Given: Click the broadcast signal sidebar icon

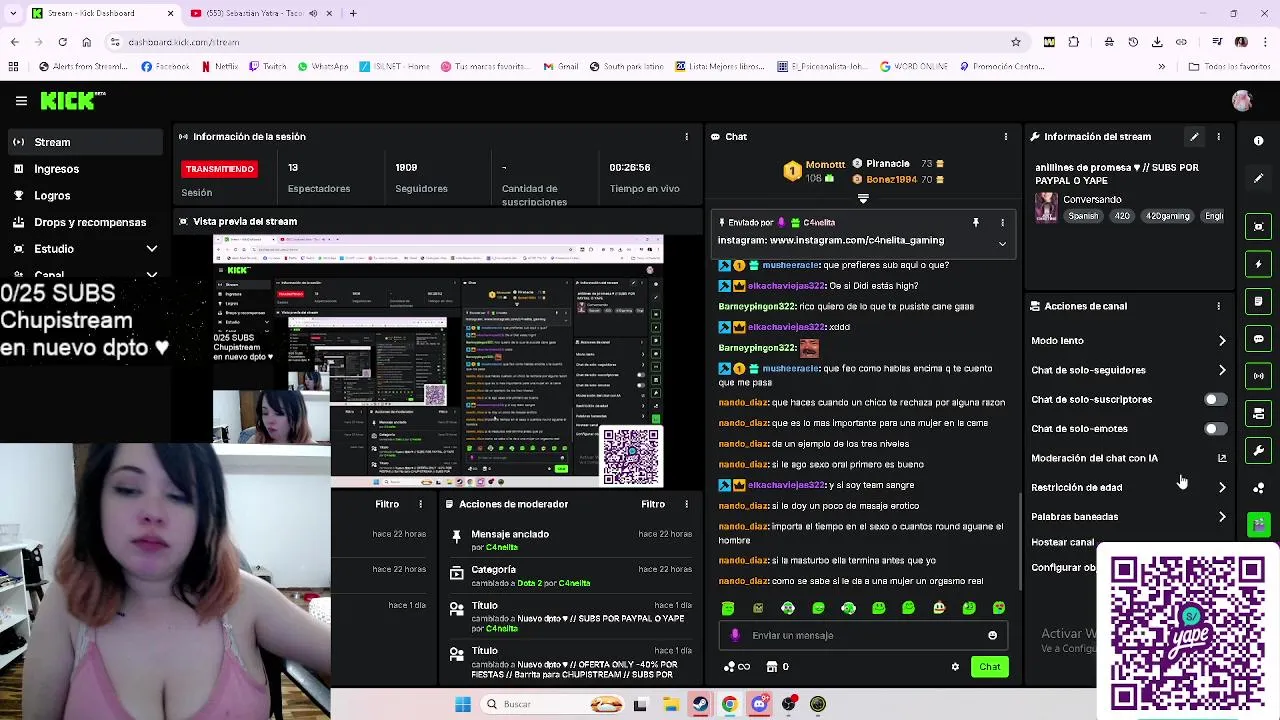Looking at the screenshot, I should pos(1259,376).
